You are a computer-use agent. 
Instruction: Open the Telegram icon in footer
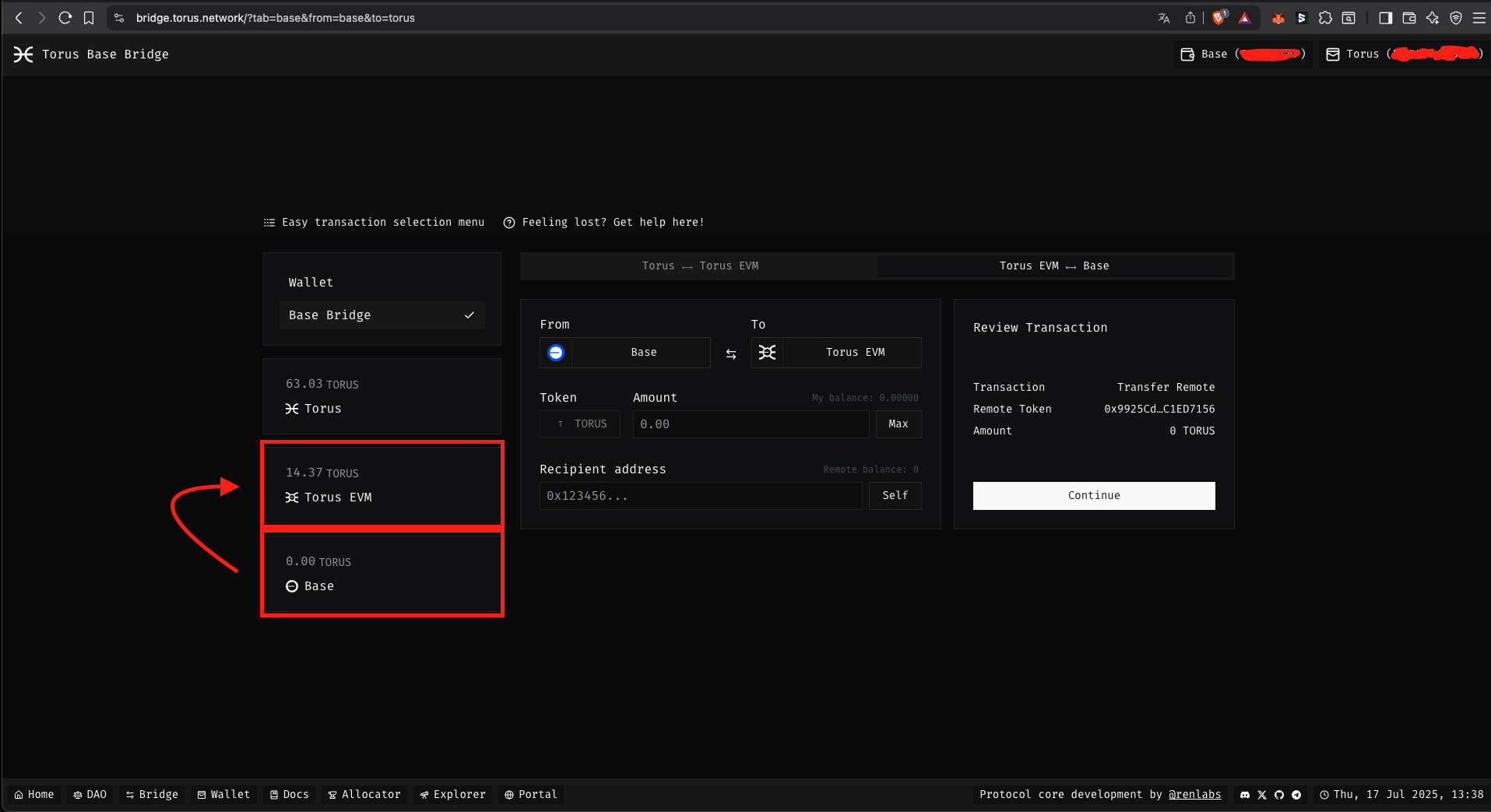pos(1296,795)
